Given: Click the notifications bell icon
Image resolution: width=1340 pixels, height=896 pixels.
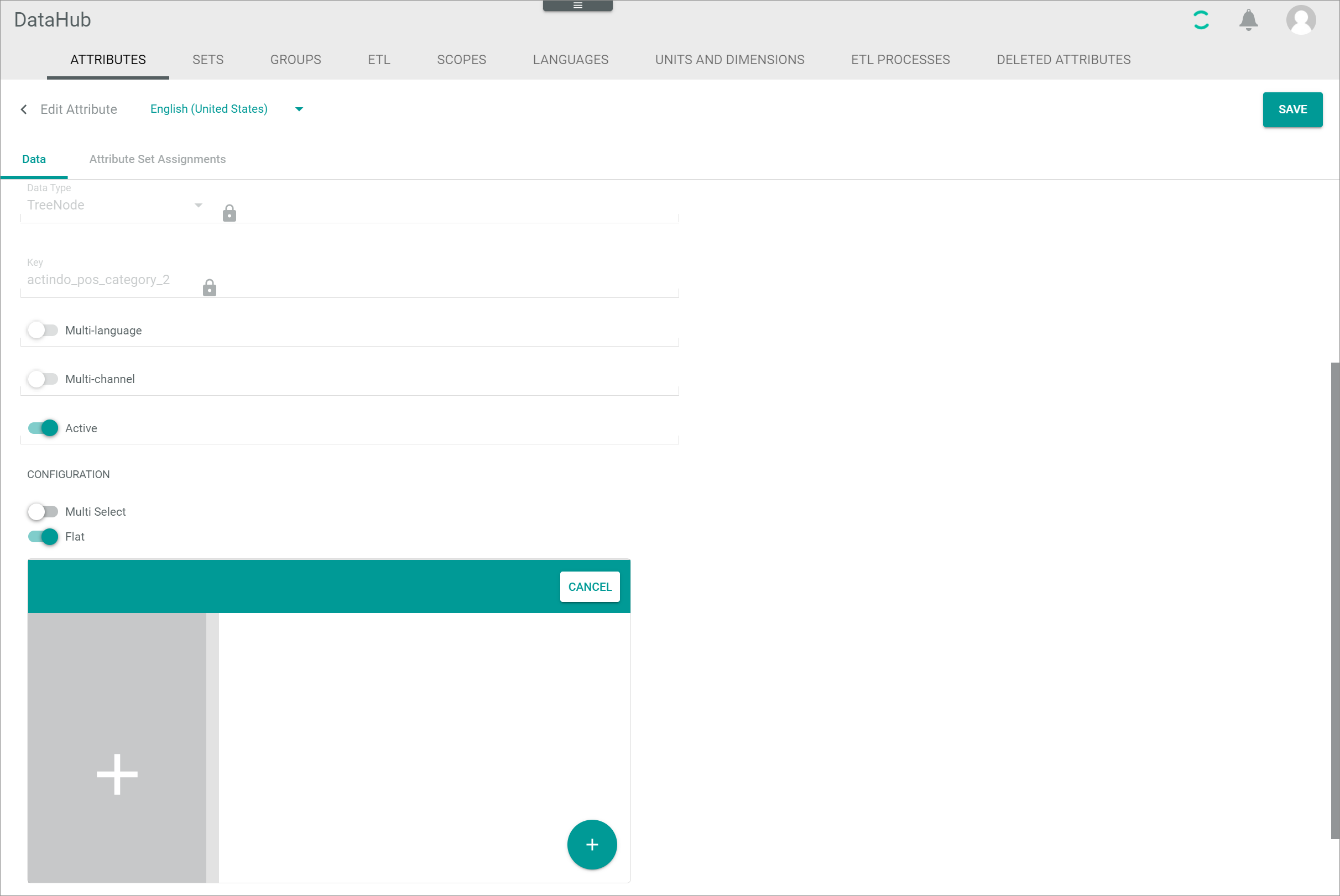Looking at the screenshot, I should point(1249,20).
